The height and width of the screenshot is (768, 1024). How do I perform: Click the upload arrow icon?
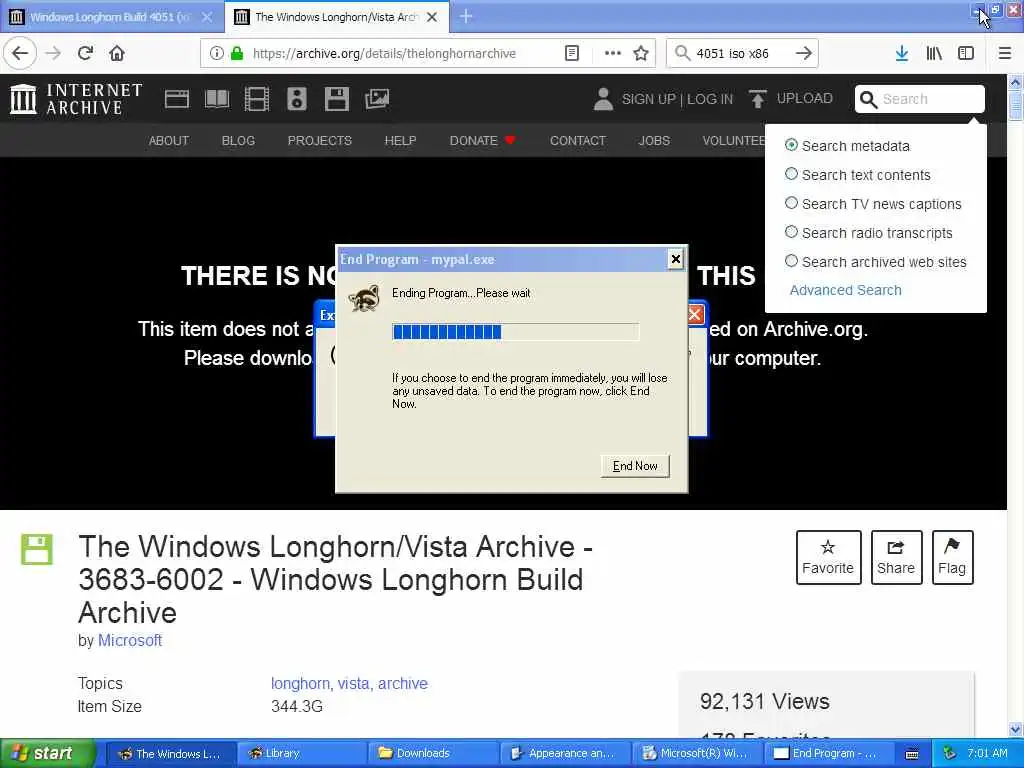[758, 99]
